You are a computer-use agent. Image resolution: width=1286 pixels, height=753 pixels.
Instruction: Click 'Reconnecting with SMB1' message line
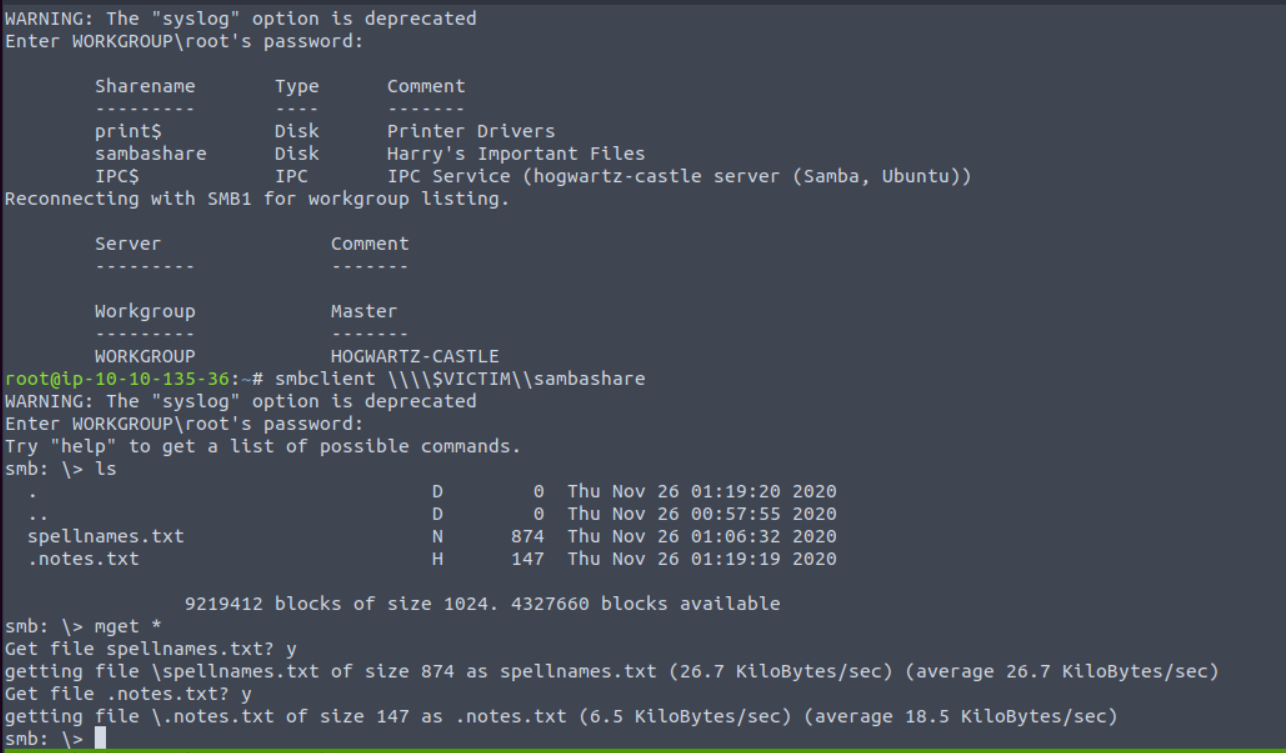tap(257, 198)
